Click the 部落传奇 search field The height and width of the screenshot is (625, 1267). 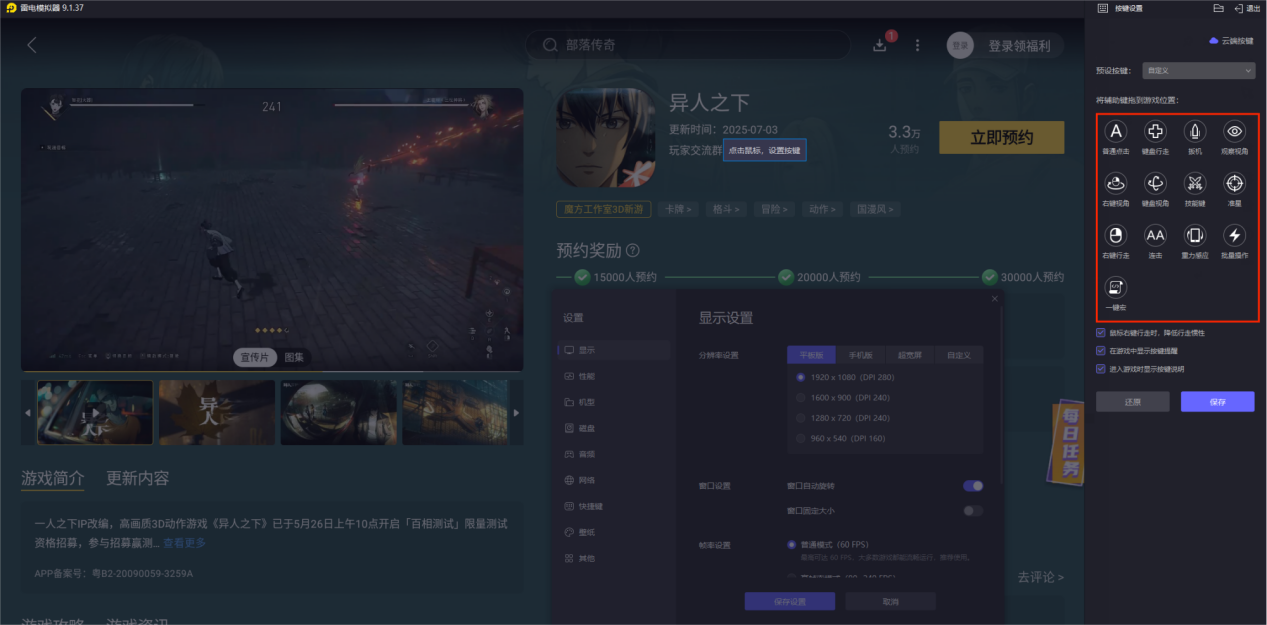coord(688,45)
